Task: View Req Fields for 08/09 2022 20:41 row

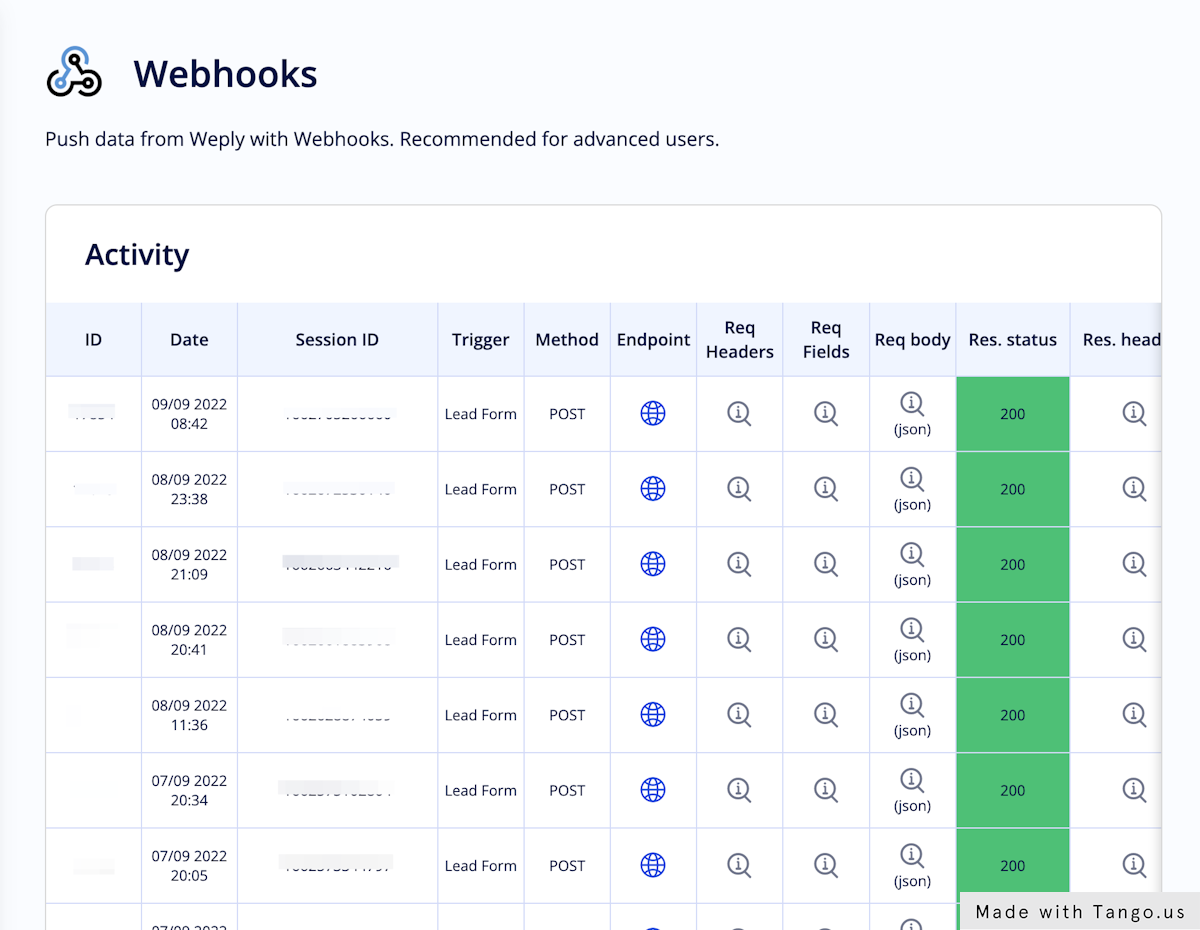Action: click(x=826, y=639)
